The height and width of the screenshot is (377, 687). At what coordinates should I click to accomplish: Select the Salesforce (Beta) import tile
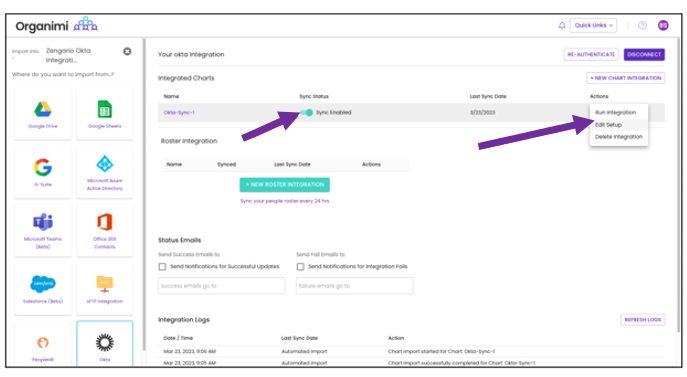tap(42, 288)
